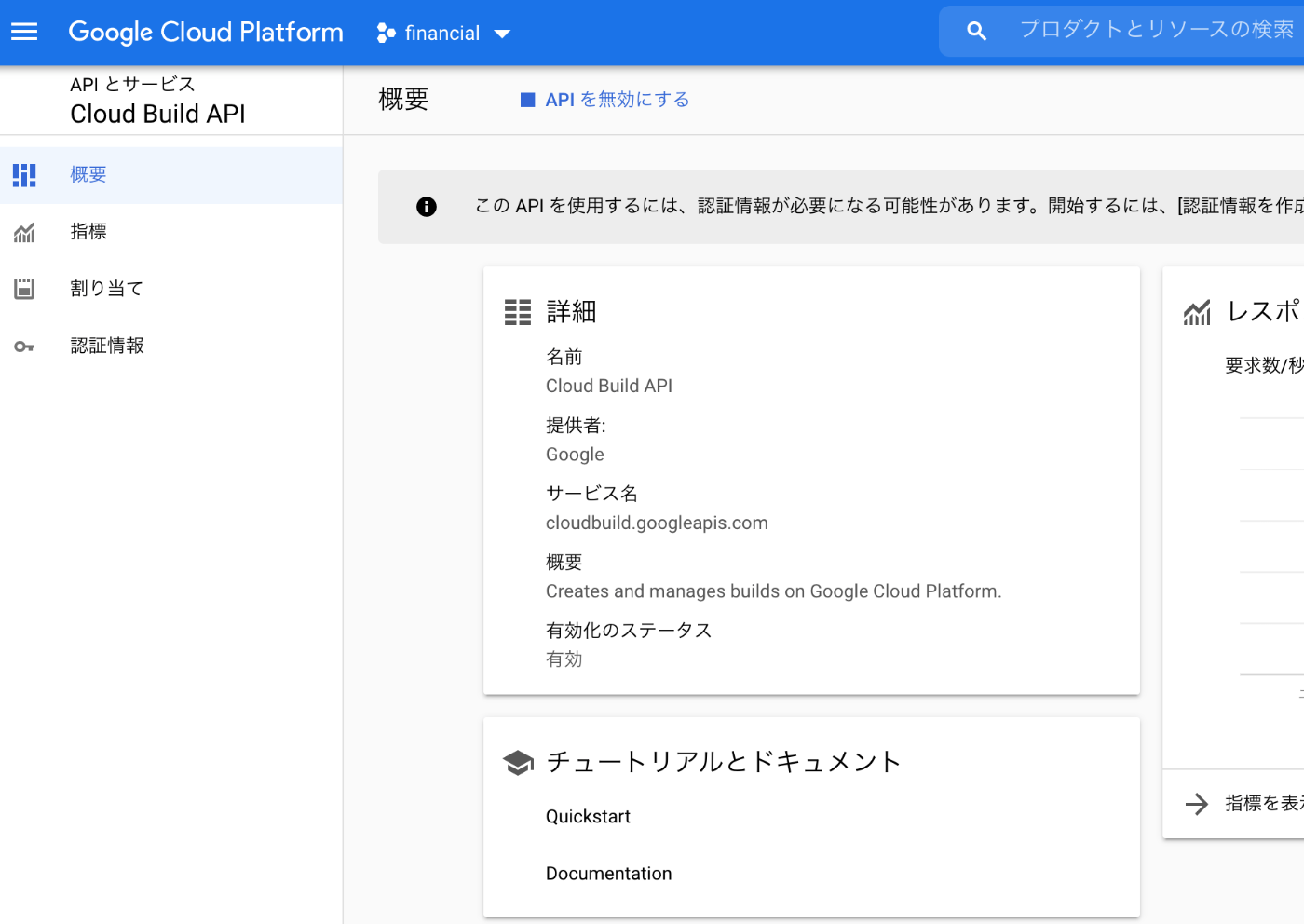
Task: Click the 有効 status value
Action: (x=564, y=659)
